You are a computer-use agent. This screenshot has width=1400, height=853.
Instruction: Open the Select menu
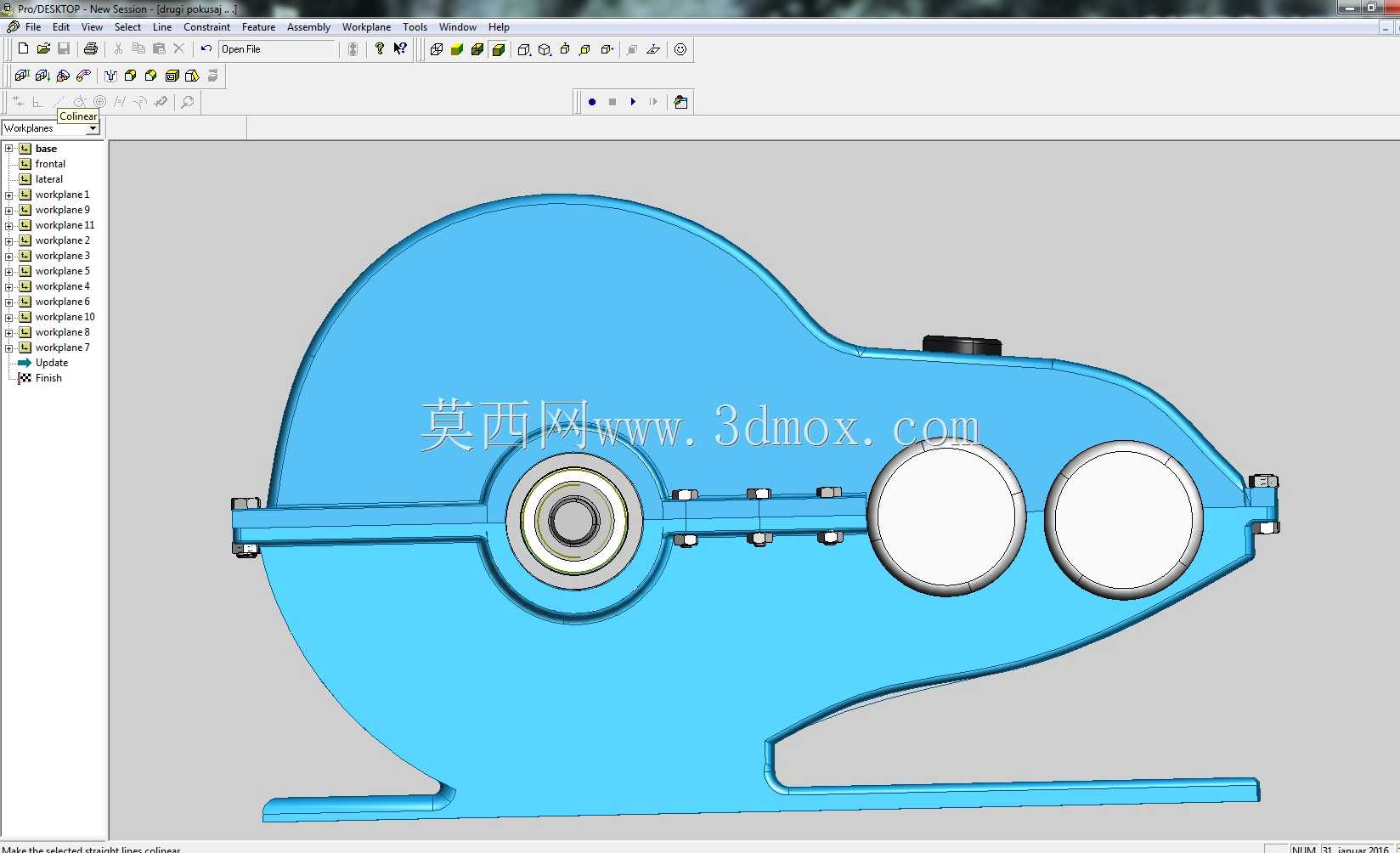click(x=127, y=27)
